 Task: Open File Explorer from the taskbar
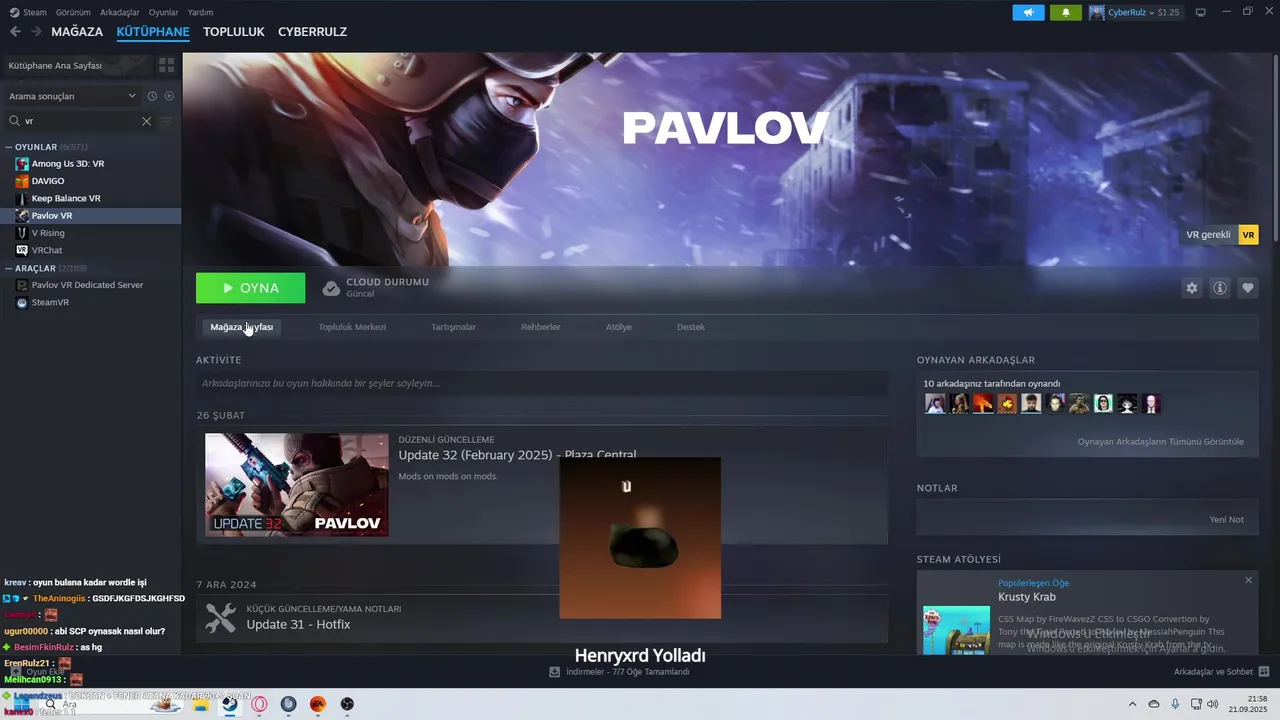pos(201,704)
